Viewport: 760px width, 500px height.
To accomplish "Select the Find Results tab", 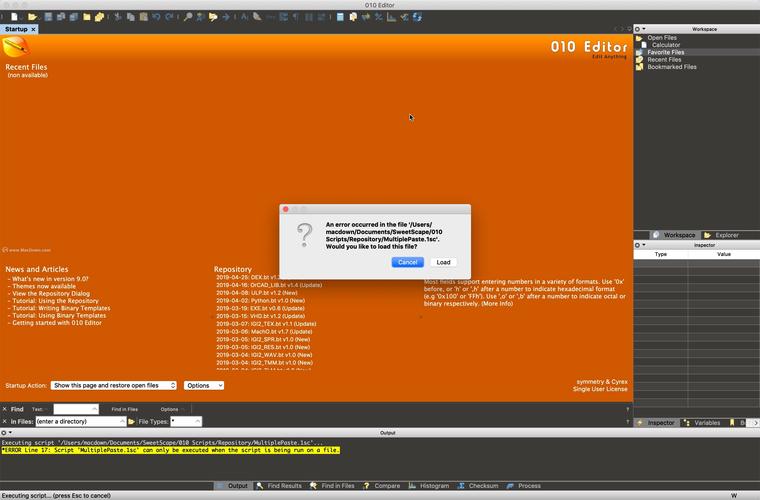I will click(x=279, y=485).
